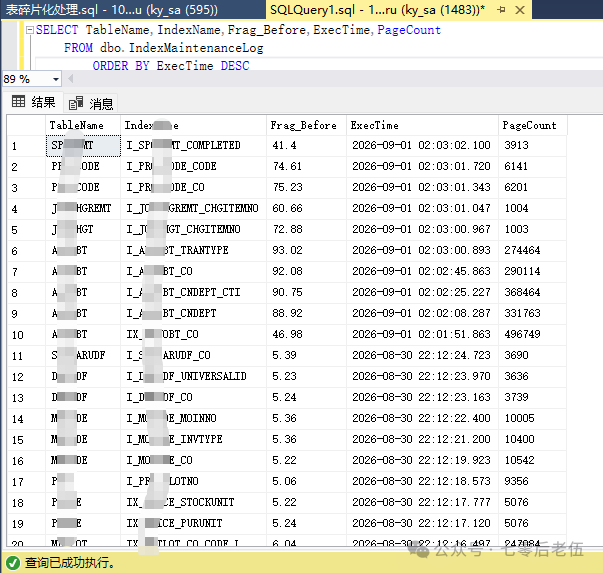Click the PageCount value 496749
603x573 pixels.
coord(522,334)
